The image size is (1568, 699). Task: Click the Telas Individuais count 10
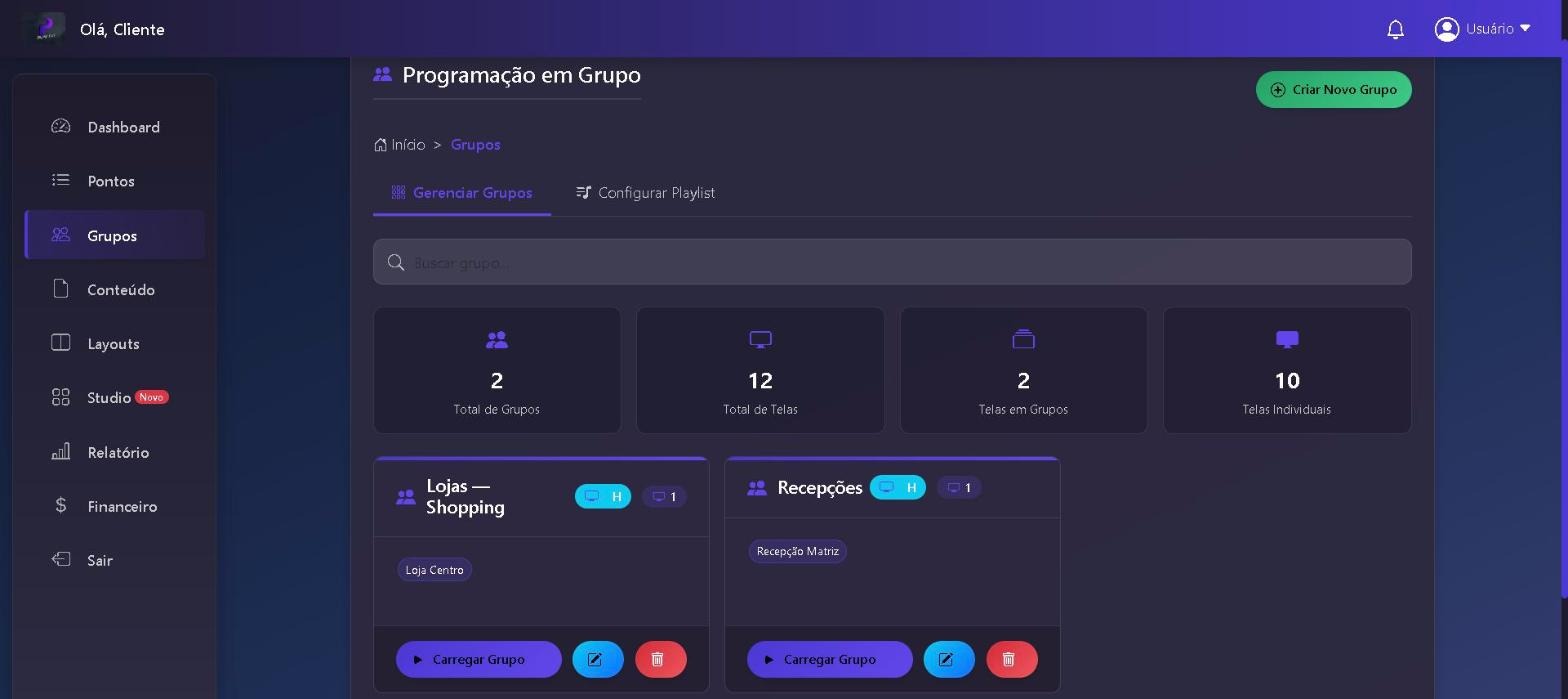[x=1287, y=380]
